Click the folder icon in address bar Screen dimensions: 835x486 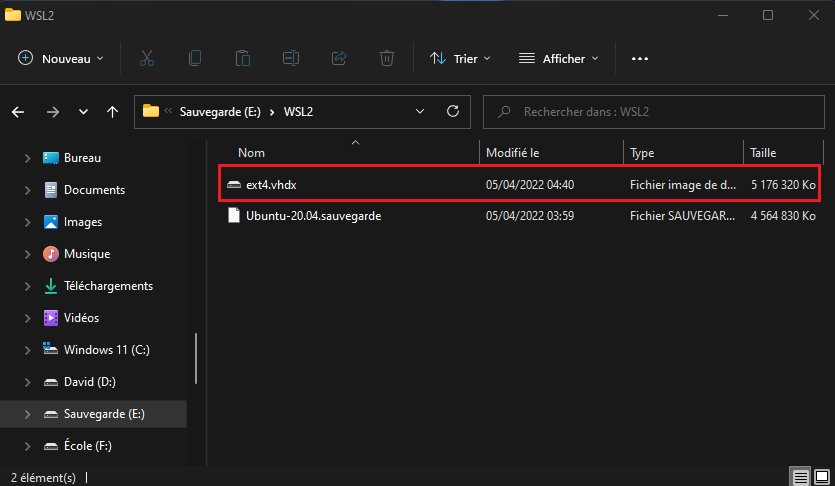(x=151, y=111)
